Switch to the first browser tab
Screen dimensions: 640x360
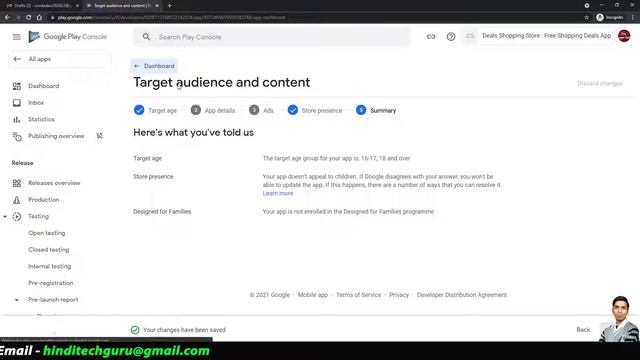pyautogui.click(x=41, y=6)
